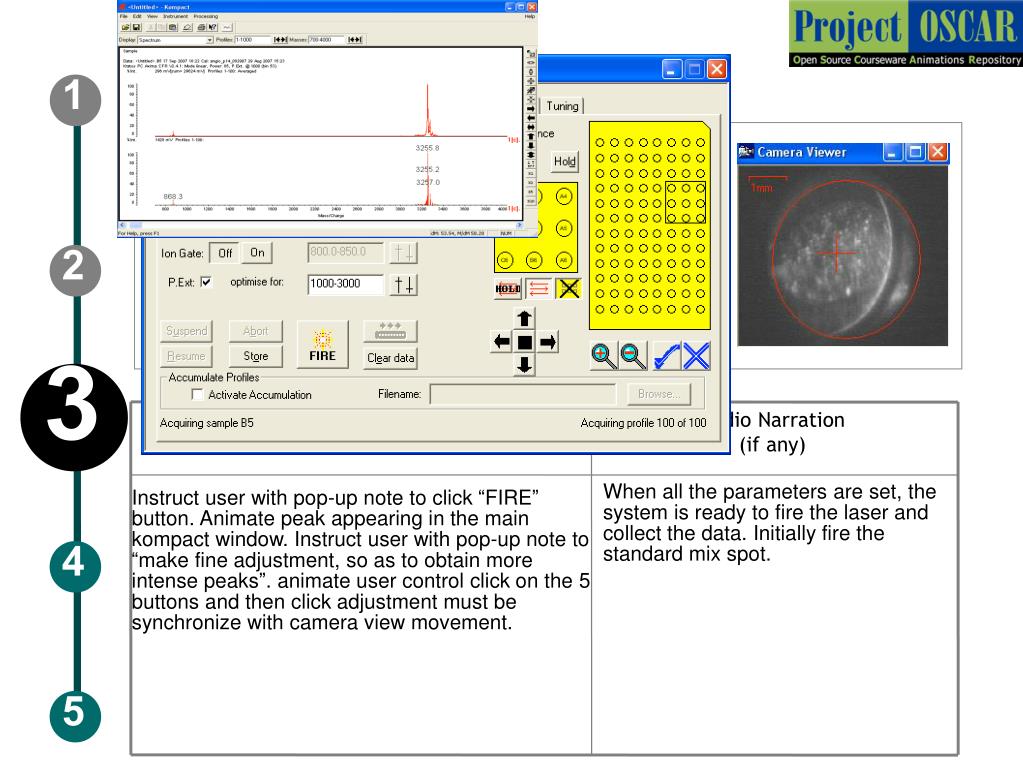Screen dimensions: 1023x767
Task: Open the File menu in Kompact
Action: pyautogui.click(x=123, y=16)
